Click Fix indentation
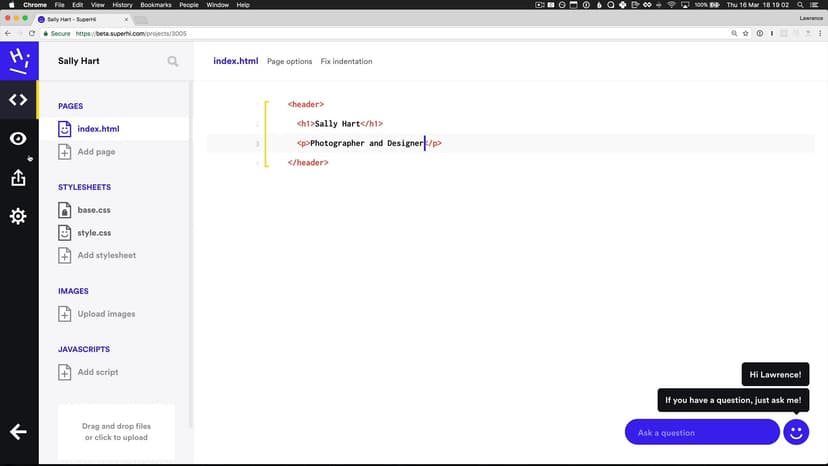This screenshot has width=828, height=466. [346, 62]
